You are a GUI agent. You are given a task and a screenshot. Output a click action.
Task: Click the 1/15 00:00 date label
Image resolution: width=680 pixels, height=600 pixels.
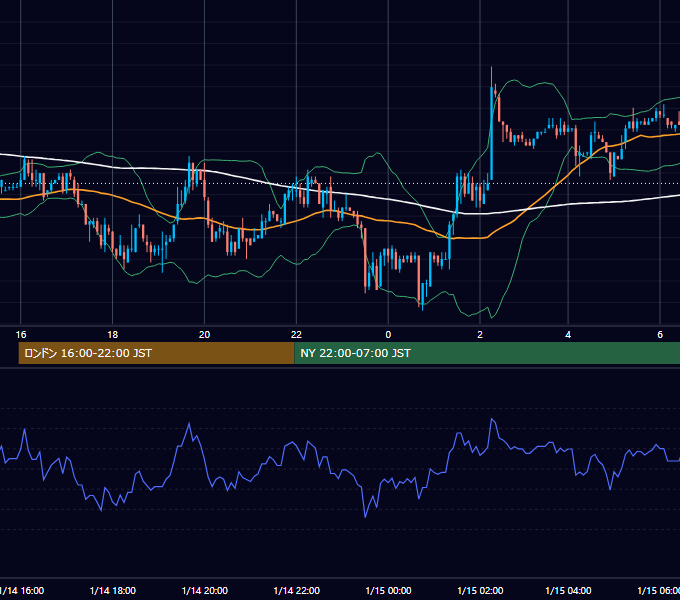click(x=389, y=590)
